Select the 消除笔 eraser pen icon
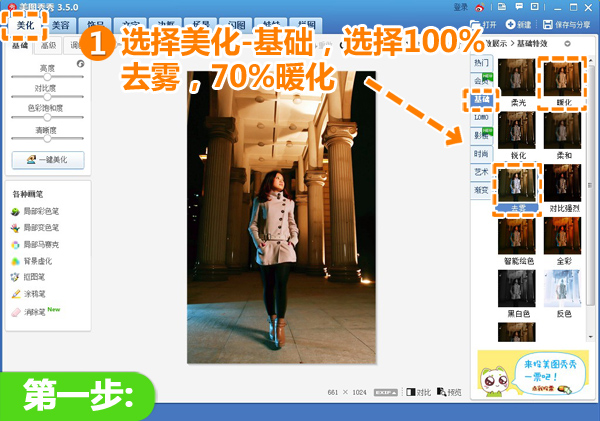600x421 pixels. (15, 312)
